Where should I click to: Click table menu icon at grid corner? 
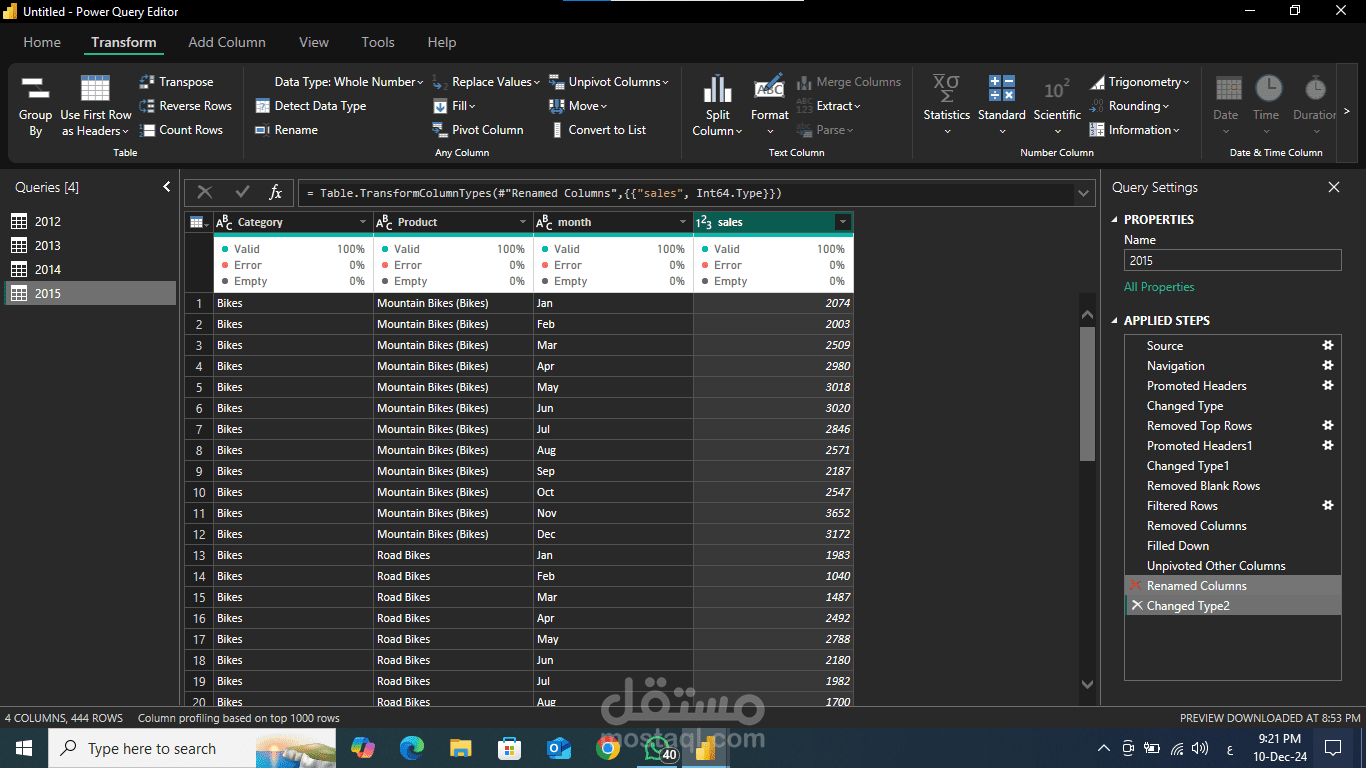[x=198, y=222]
